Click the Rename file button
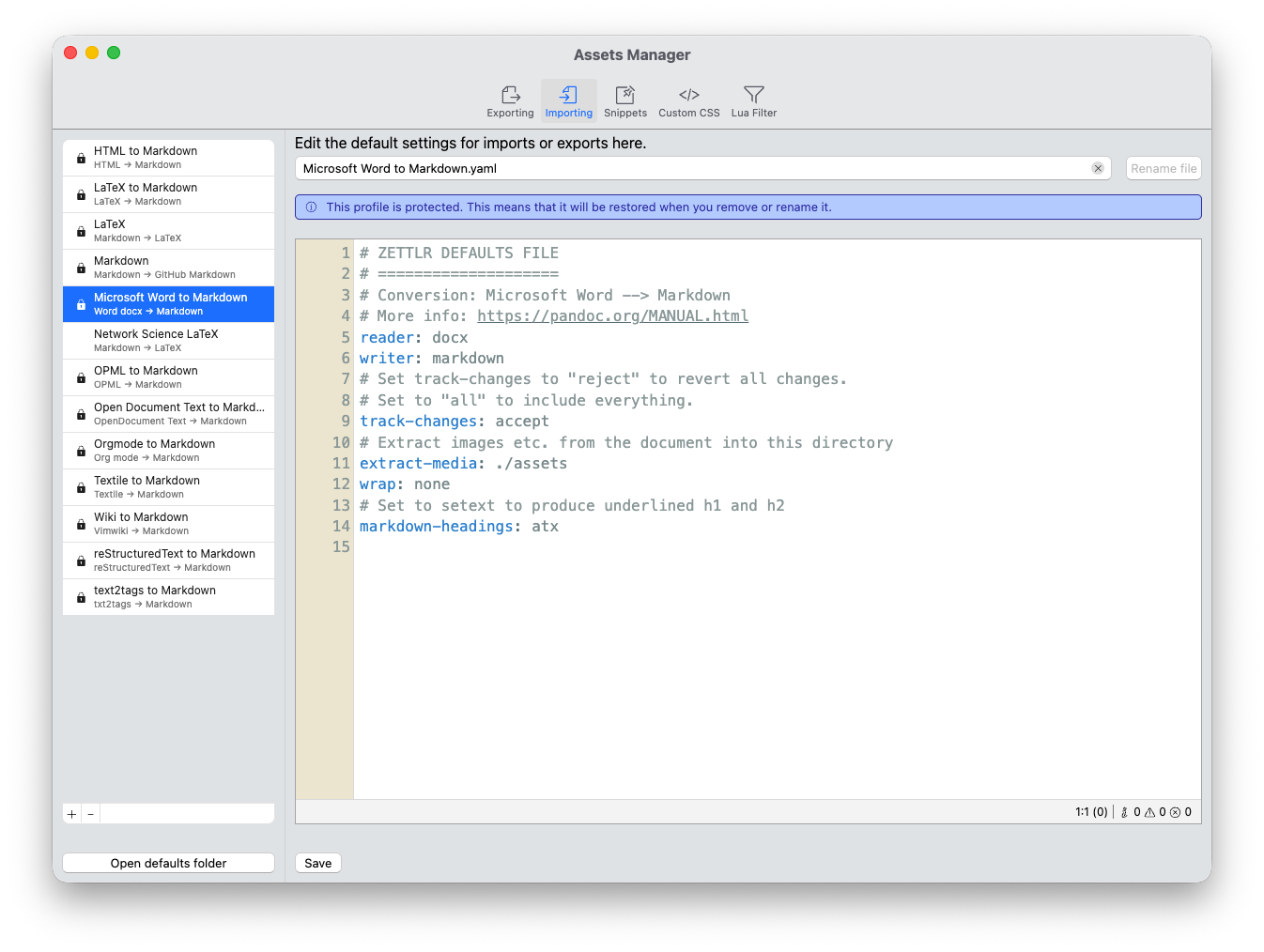The width and height of the screenshot is (1264, 952). (x=1164, y=168)
